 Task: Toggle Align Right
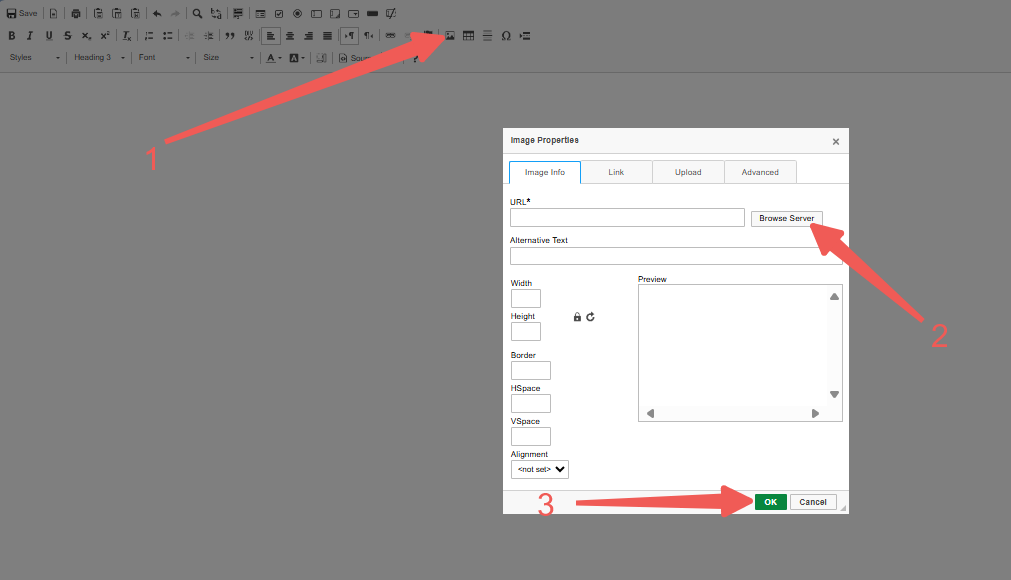[x=309, y=36]
